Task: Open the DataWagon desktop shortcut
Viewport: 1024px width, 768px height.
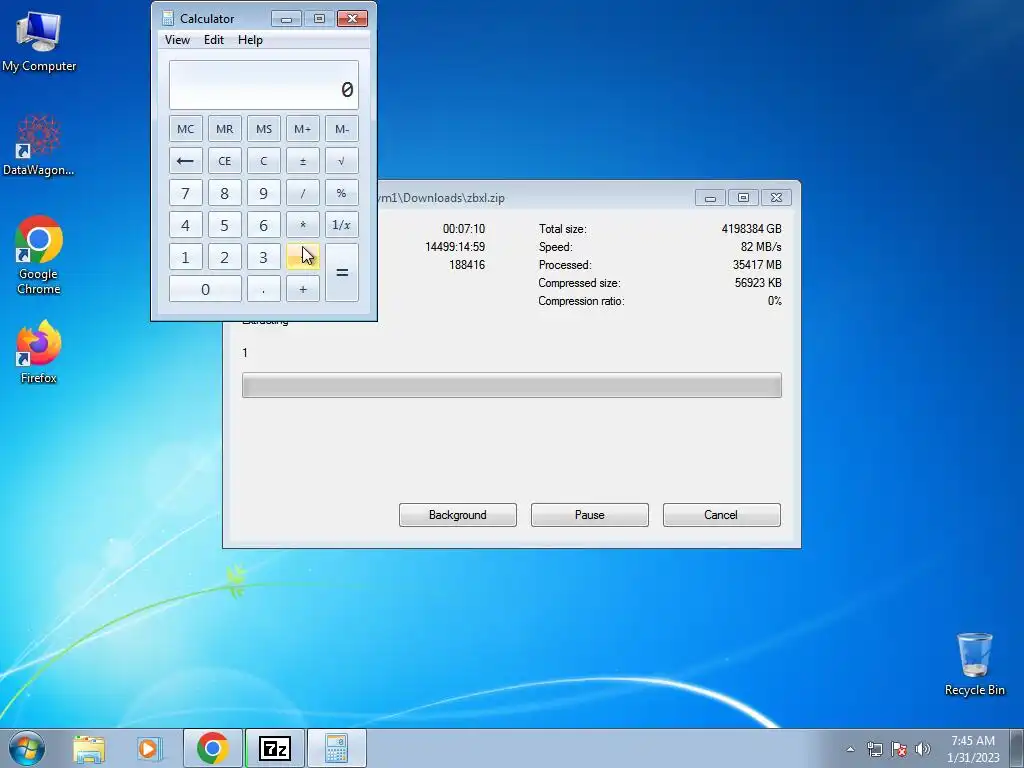Action: click(39, 145)
